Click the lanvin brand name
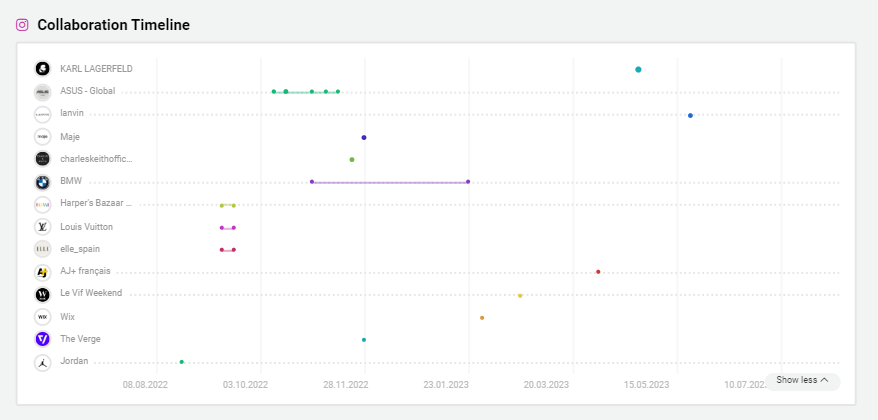Image resolution: width=878 pixels, height=420 pixels. point(72,113)
